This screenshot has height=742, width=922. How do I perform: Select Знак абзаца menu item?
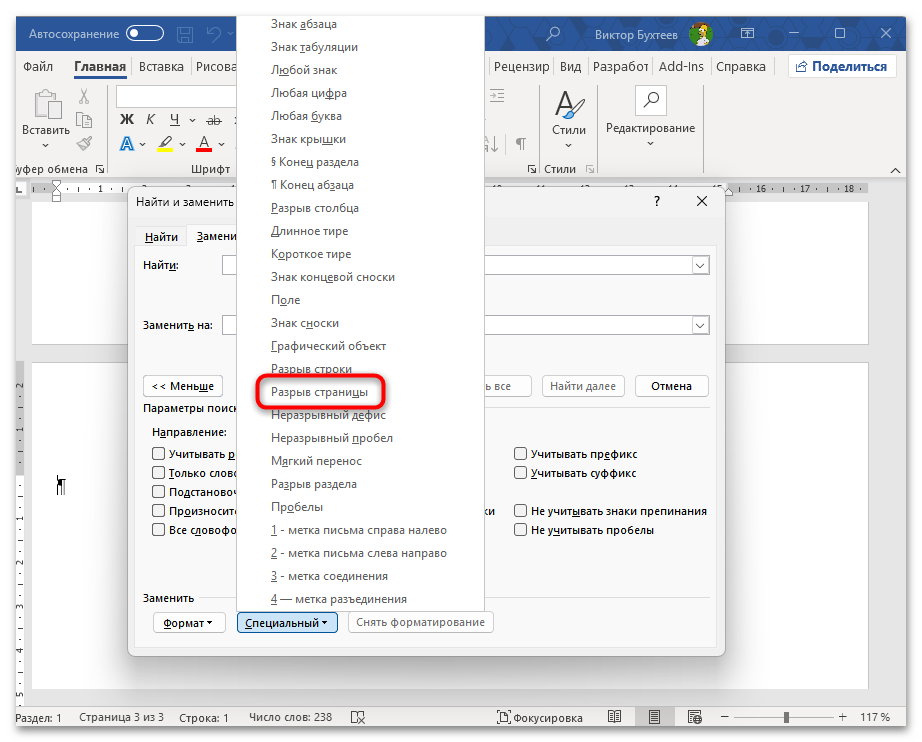(360, 24)
